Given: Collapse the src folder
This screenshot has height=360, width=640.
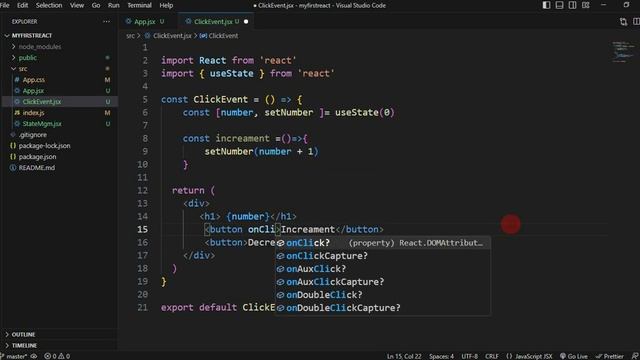Looking at the screenshot, I should point(59,69).
